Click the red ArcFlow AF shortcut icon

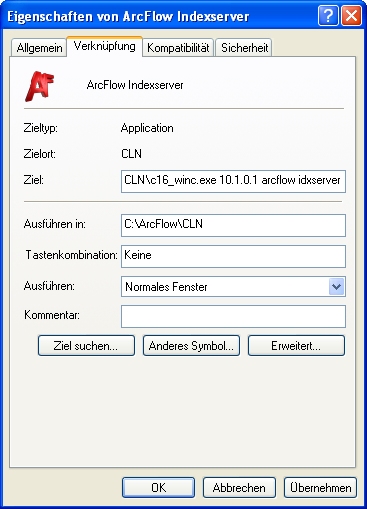tap(39, 86)
